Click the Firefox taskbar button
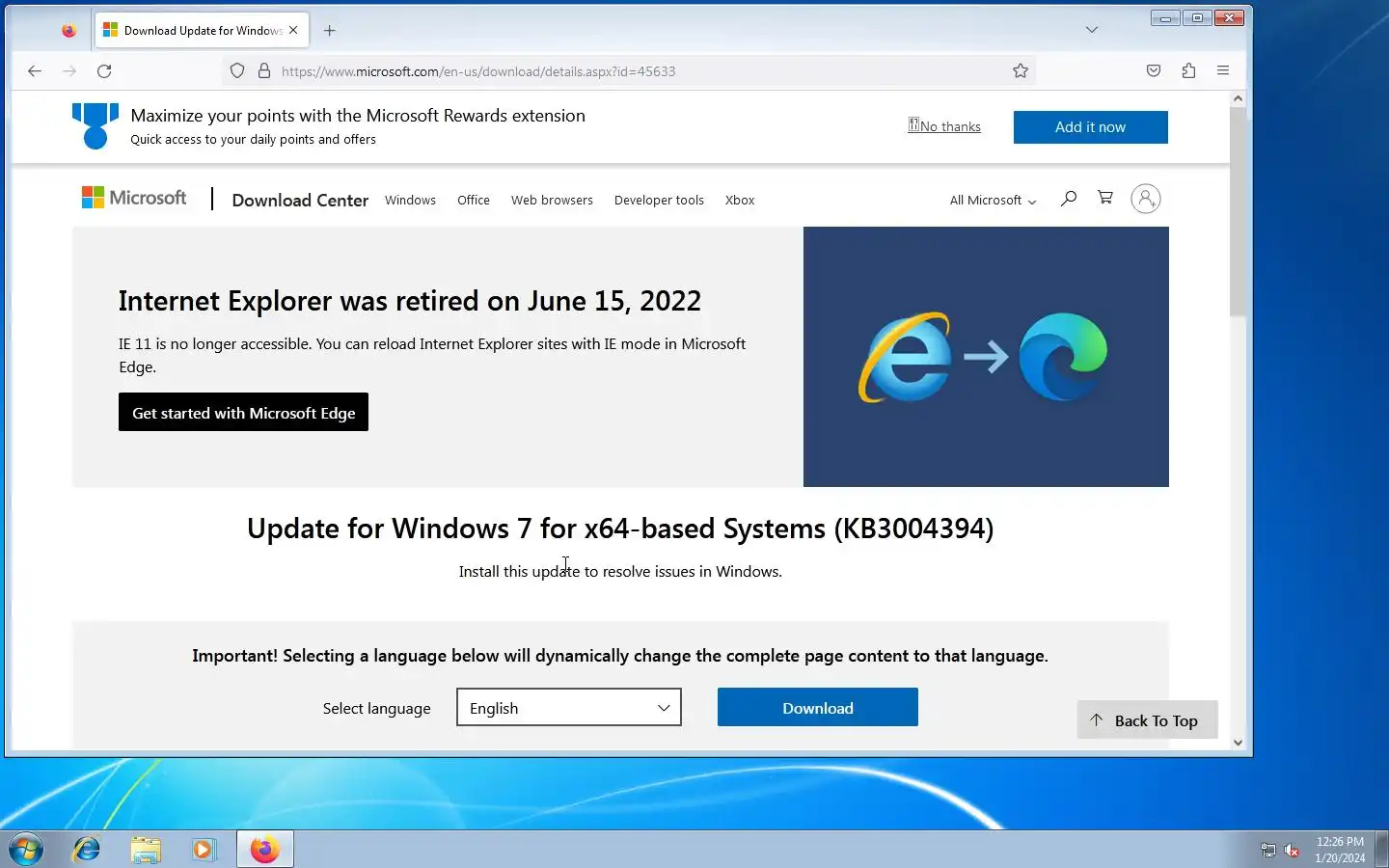The image size is (1389, 868). point(265,850)
